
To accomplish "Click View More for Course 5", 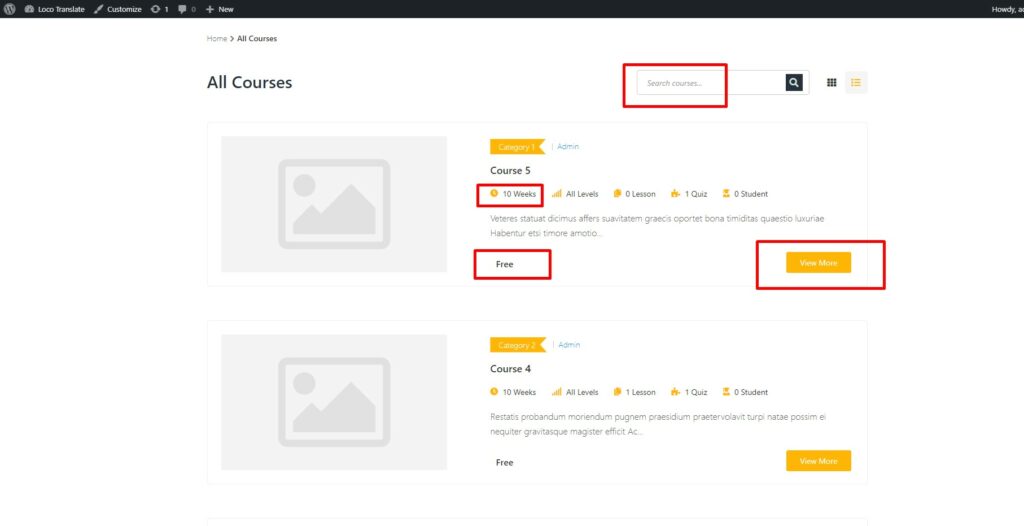I will tap(818, 263).
